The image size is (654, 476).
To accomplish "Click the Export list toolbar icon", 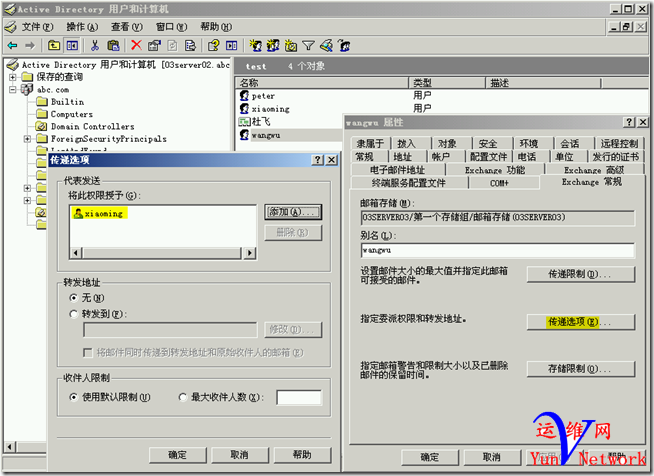I will tap(190, 45).
